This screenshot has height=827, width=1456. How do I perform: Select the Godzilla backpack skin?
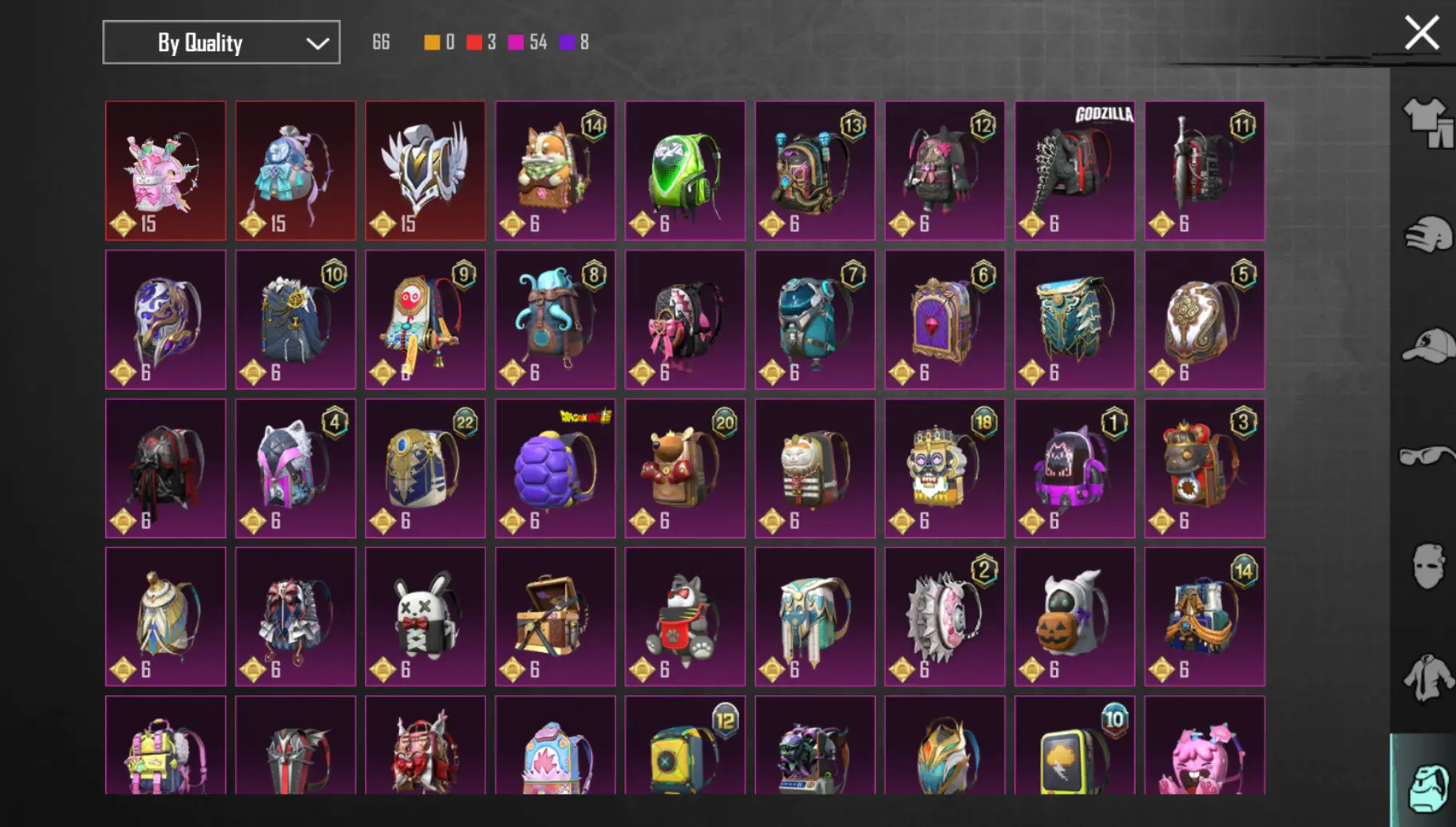coord(1074,171)
